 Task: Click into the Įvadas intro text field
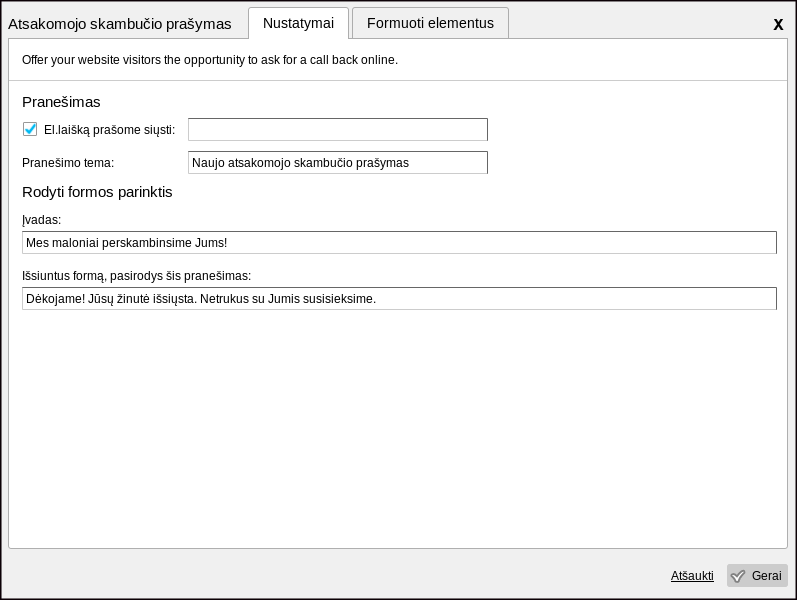coord(399,243)
